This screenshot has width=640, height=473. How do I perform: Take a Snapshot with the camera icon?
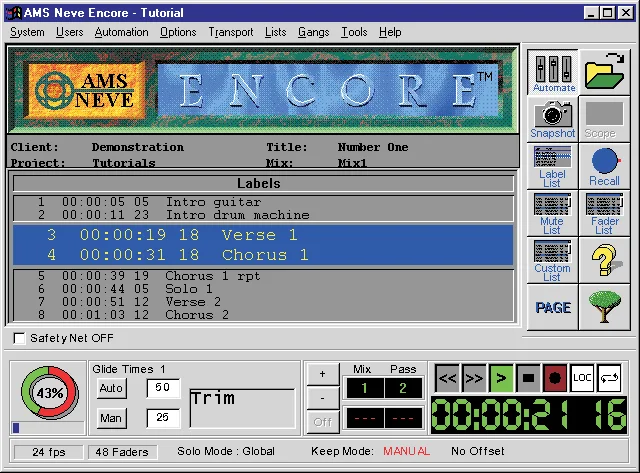(x=553, y=119)
